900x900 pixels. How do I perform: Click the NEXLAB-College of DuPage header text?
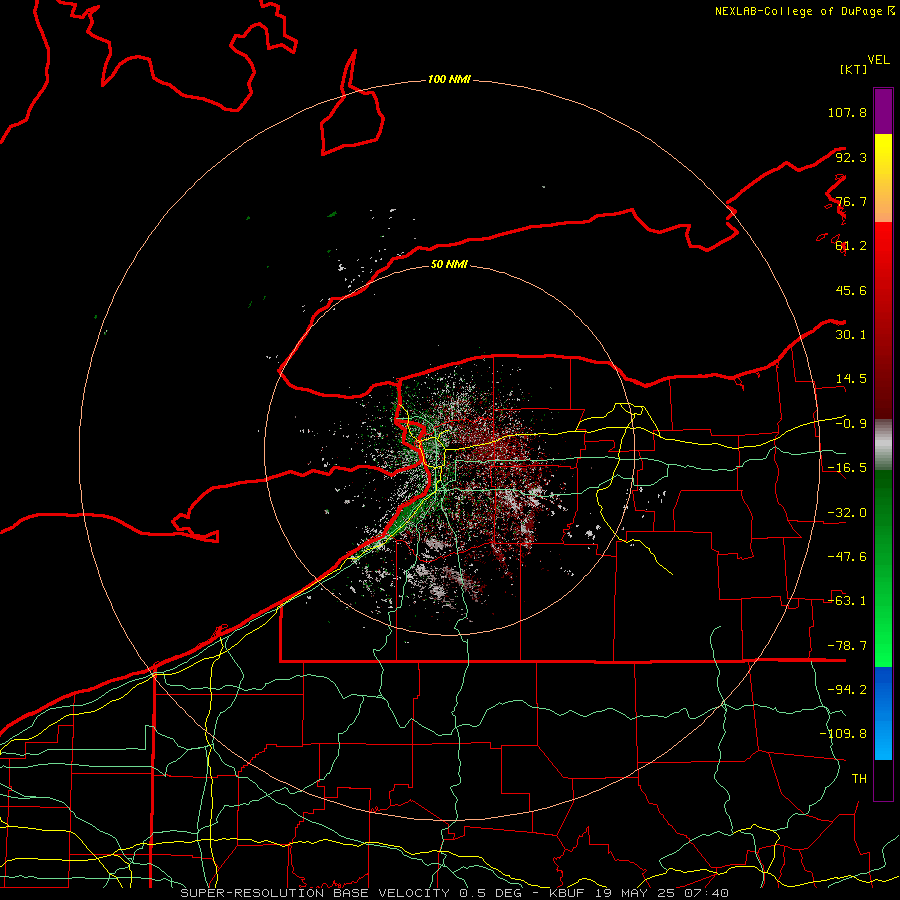click(x=804, y=11)
